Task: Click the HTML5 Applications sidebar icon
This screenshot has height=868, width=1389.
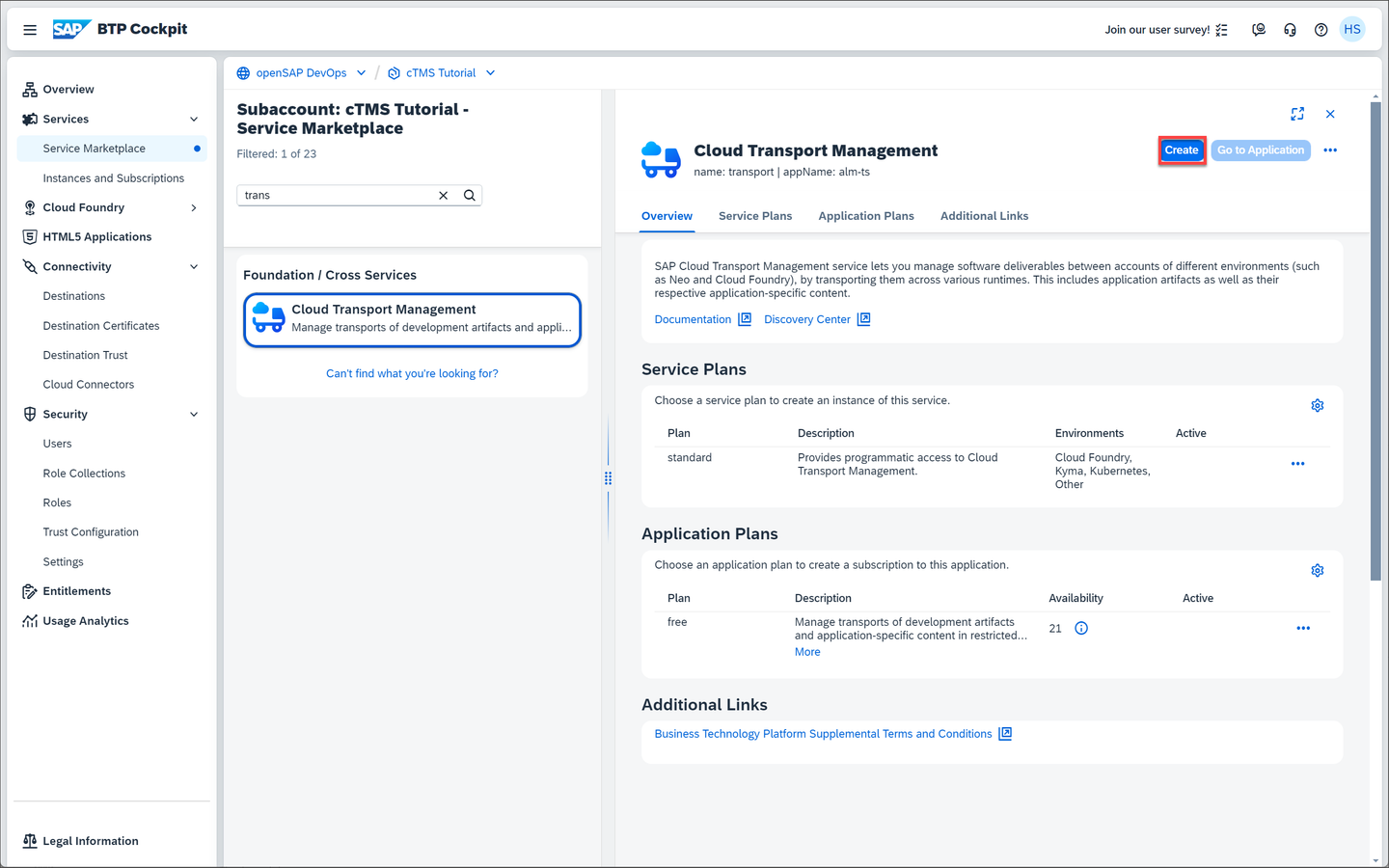Action: click(30, 237)
